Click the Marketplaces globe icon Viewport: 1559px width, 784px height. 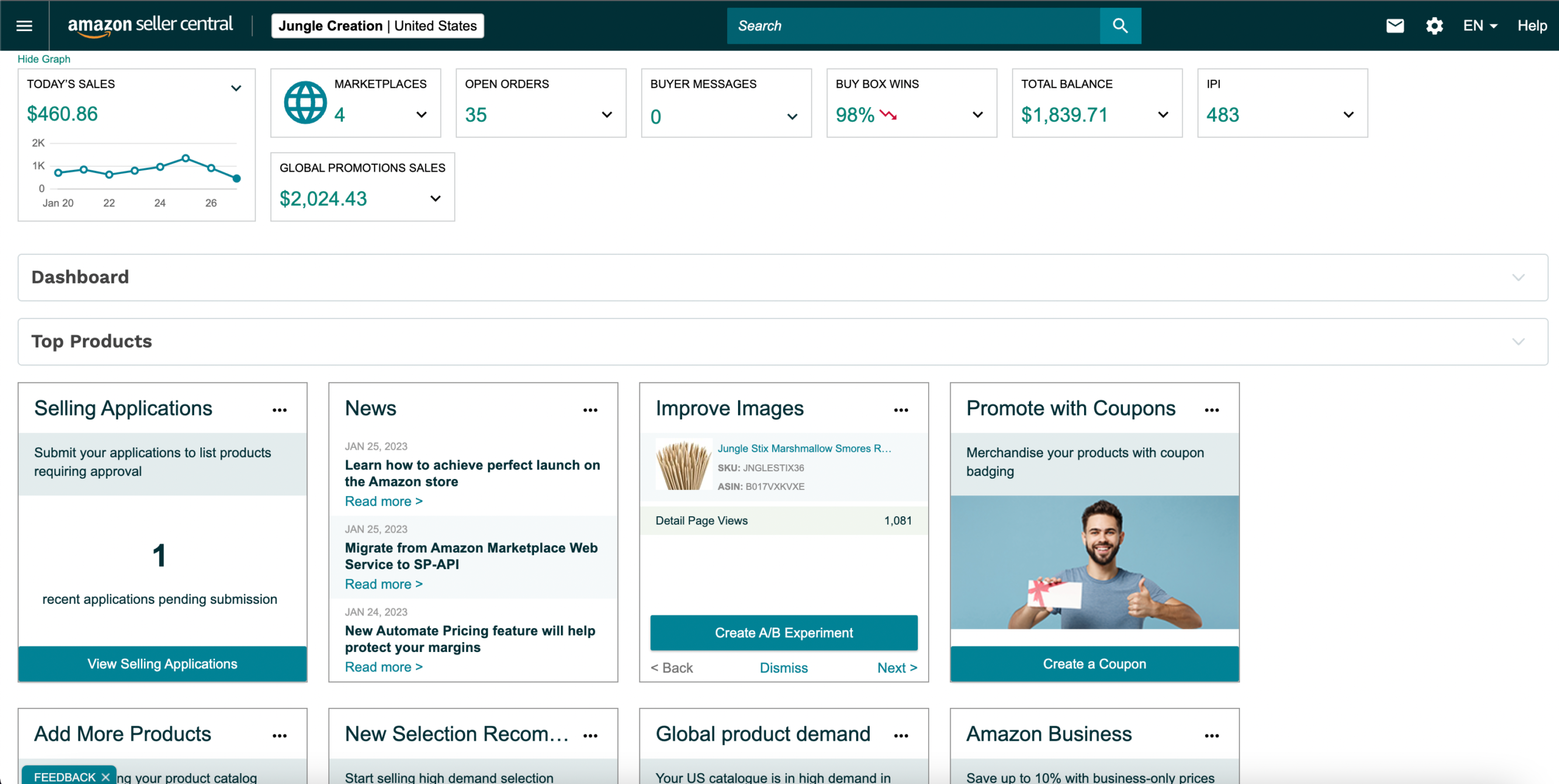[x=305, y=102]
